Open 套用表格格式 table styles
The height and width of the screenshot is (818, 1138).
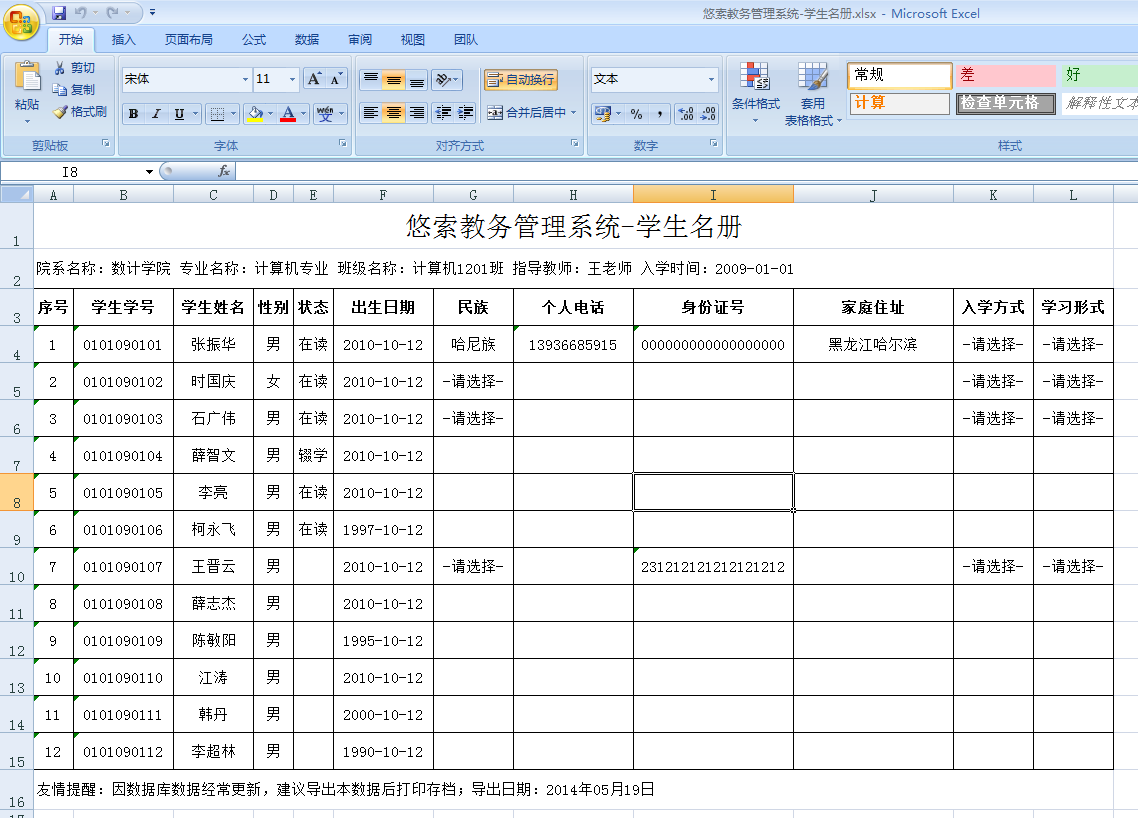(813, 94)
